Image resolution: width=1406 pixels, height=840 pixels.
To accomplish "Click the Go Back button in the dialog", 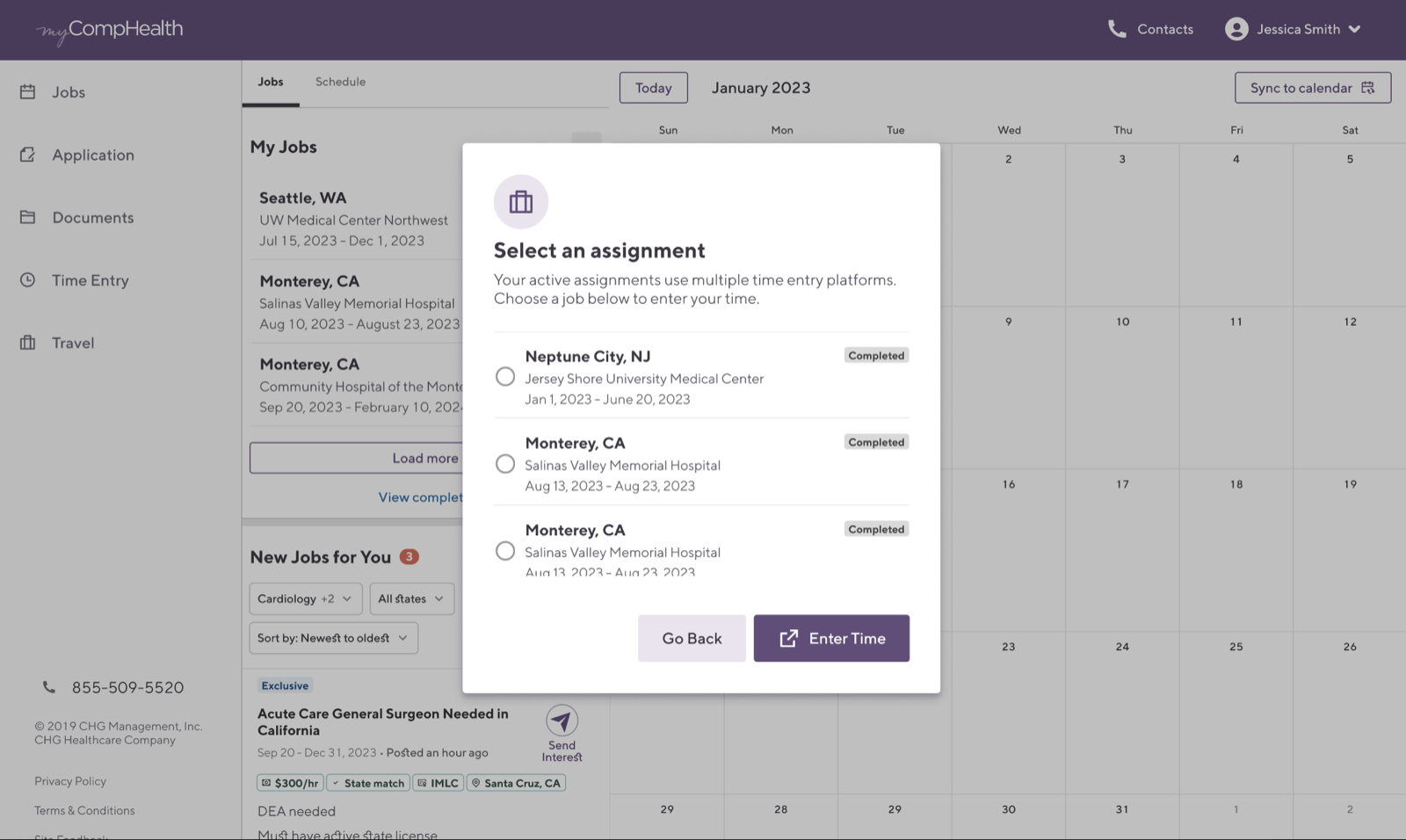I will coord(692,638).
